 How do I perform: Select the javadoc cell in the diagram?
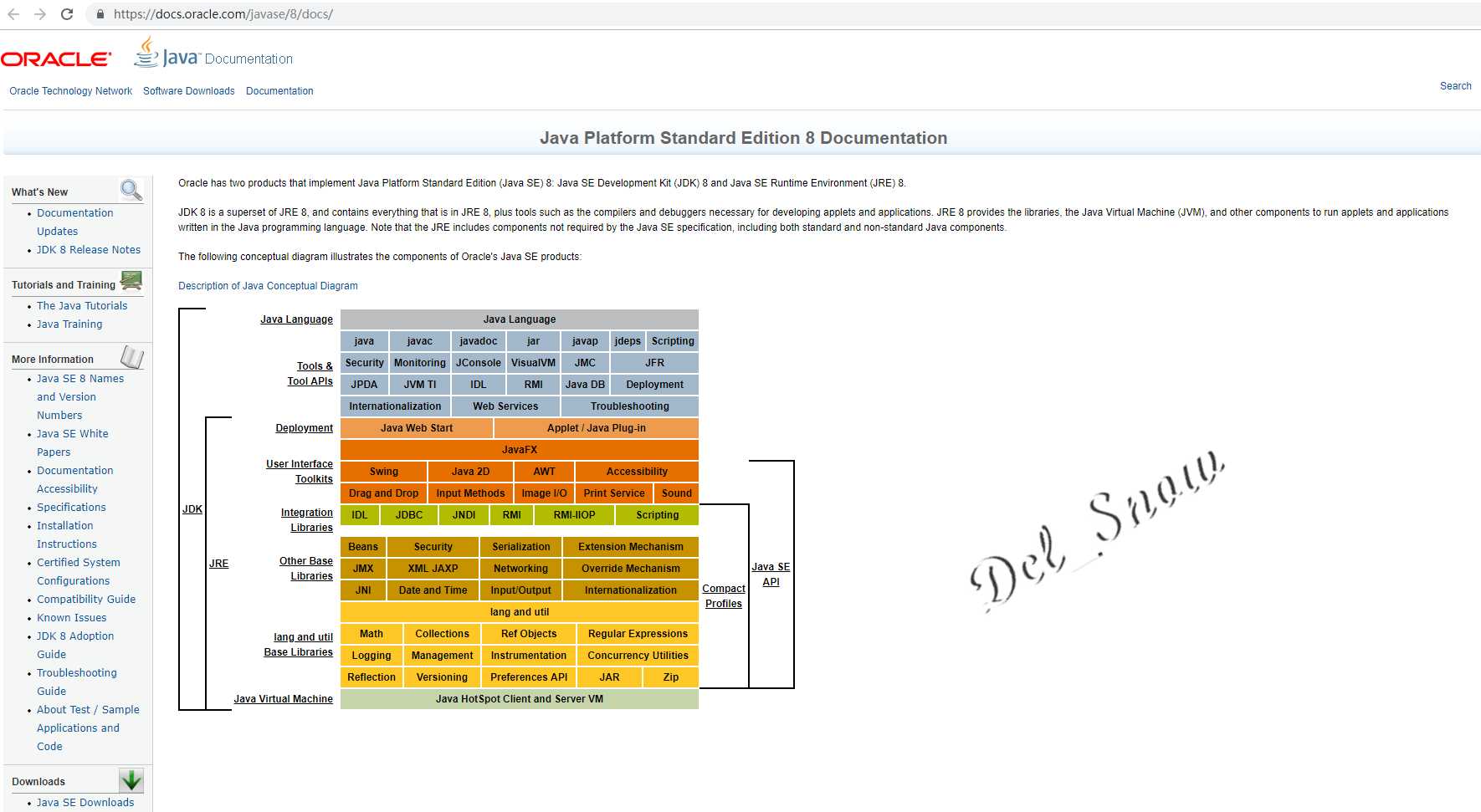(x=479, y=341)
